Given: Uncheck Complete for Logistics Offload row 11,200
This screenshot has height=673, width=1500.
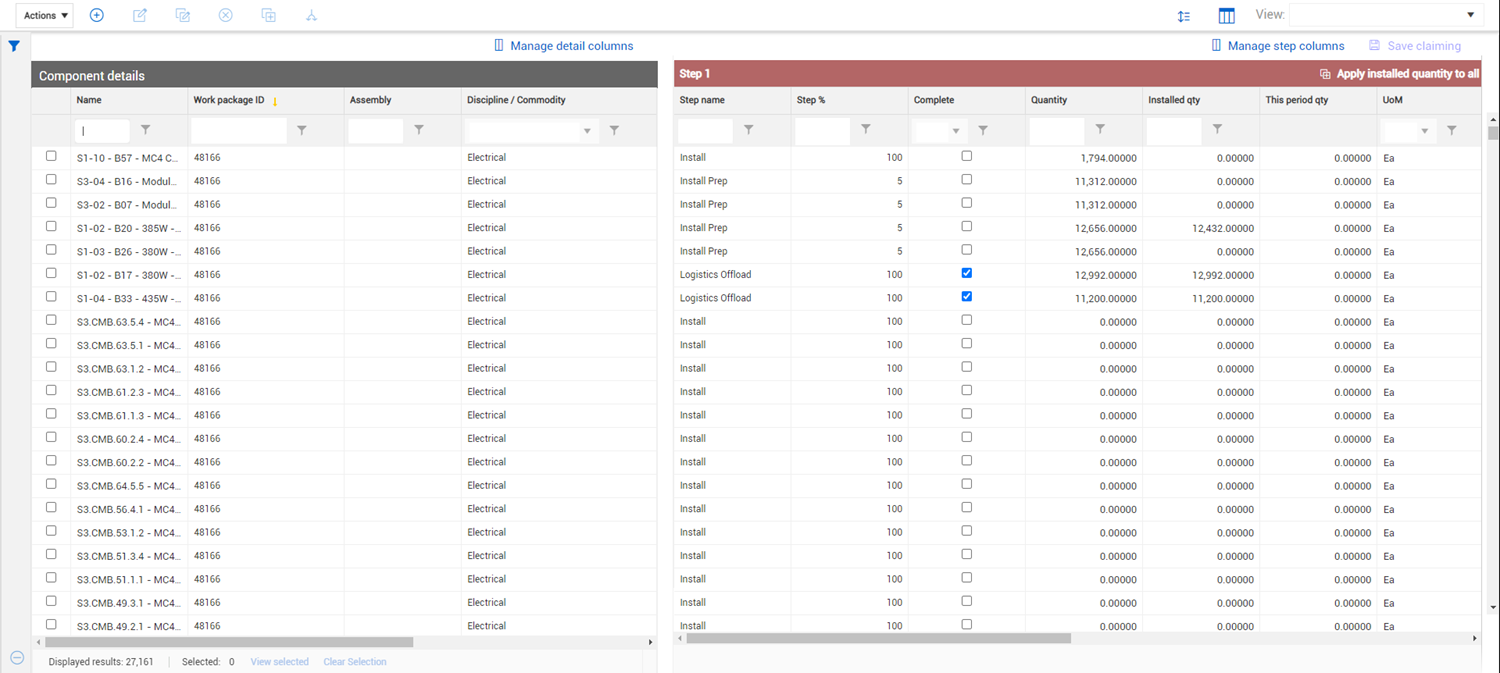Looking at the screenshot, I should coord(966,296).
